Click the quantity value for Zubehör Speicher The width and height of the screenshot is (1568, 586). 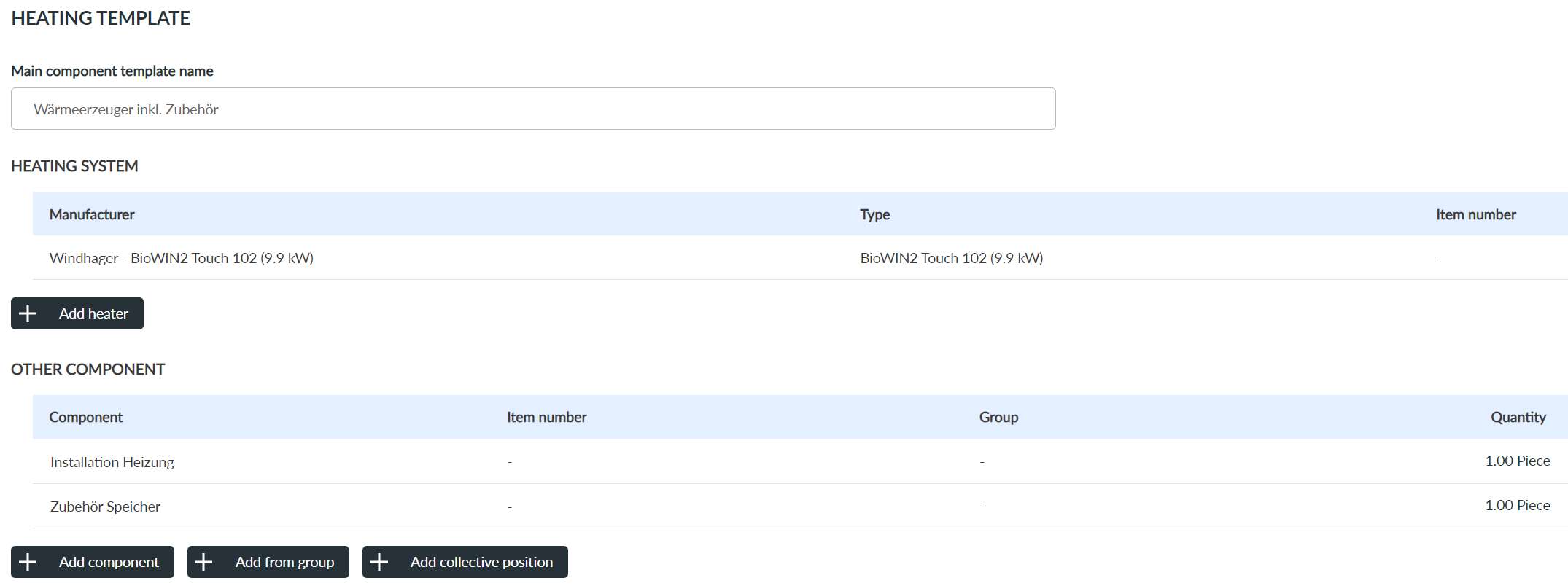(1517, 505)
